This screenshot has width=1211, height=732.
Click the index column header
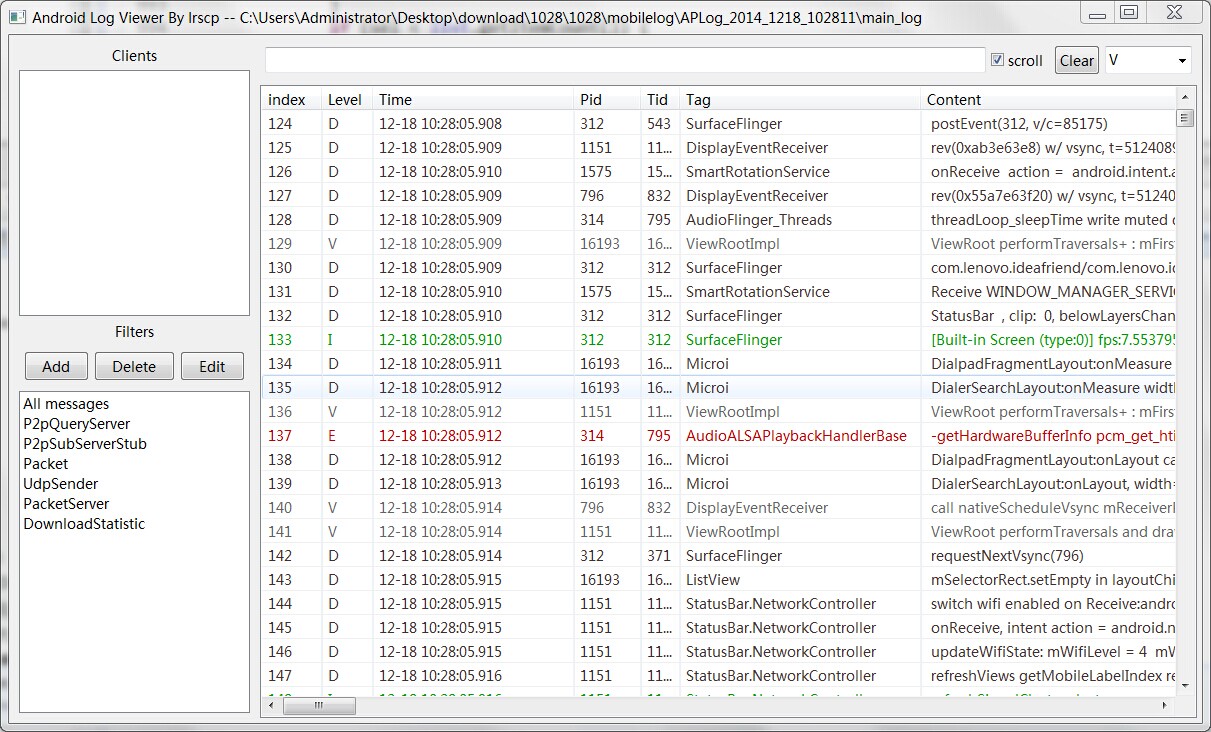pos(291,99)
